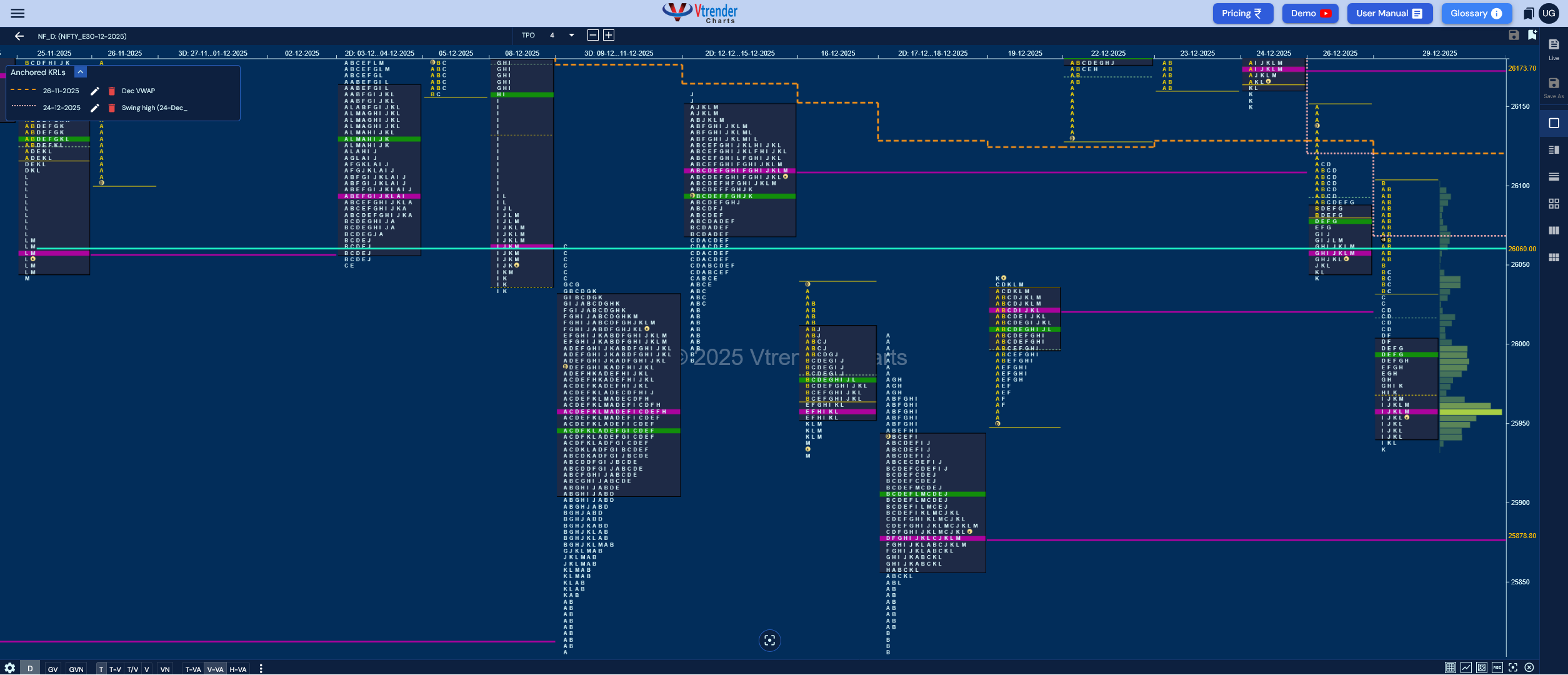The height and width of the screenshot is (675, 1568).
Task: Open the Live data icon in sidebar
Action: click(x=1554, y=48)
